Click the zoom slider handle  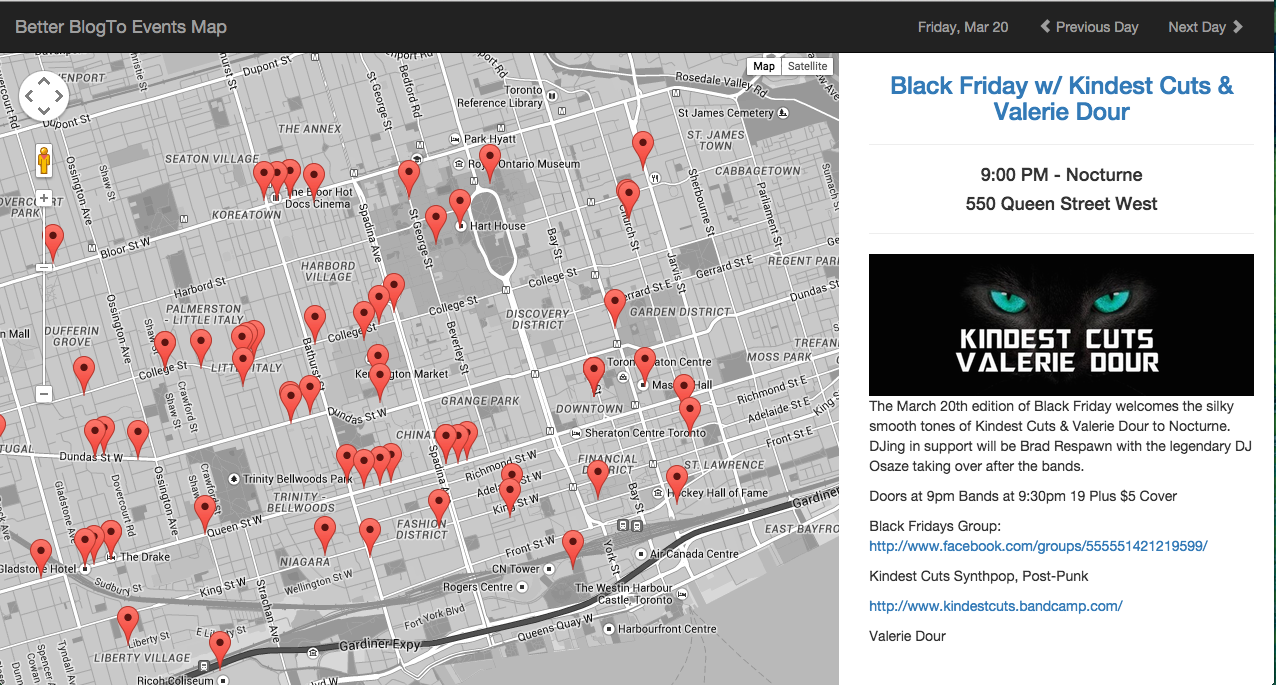44,267
